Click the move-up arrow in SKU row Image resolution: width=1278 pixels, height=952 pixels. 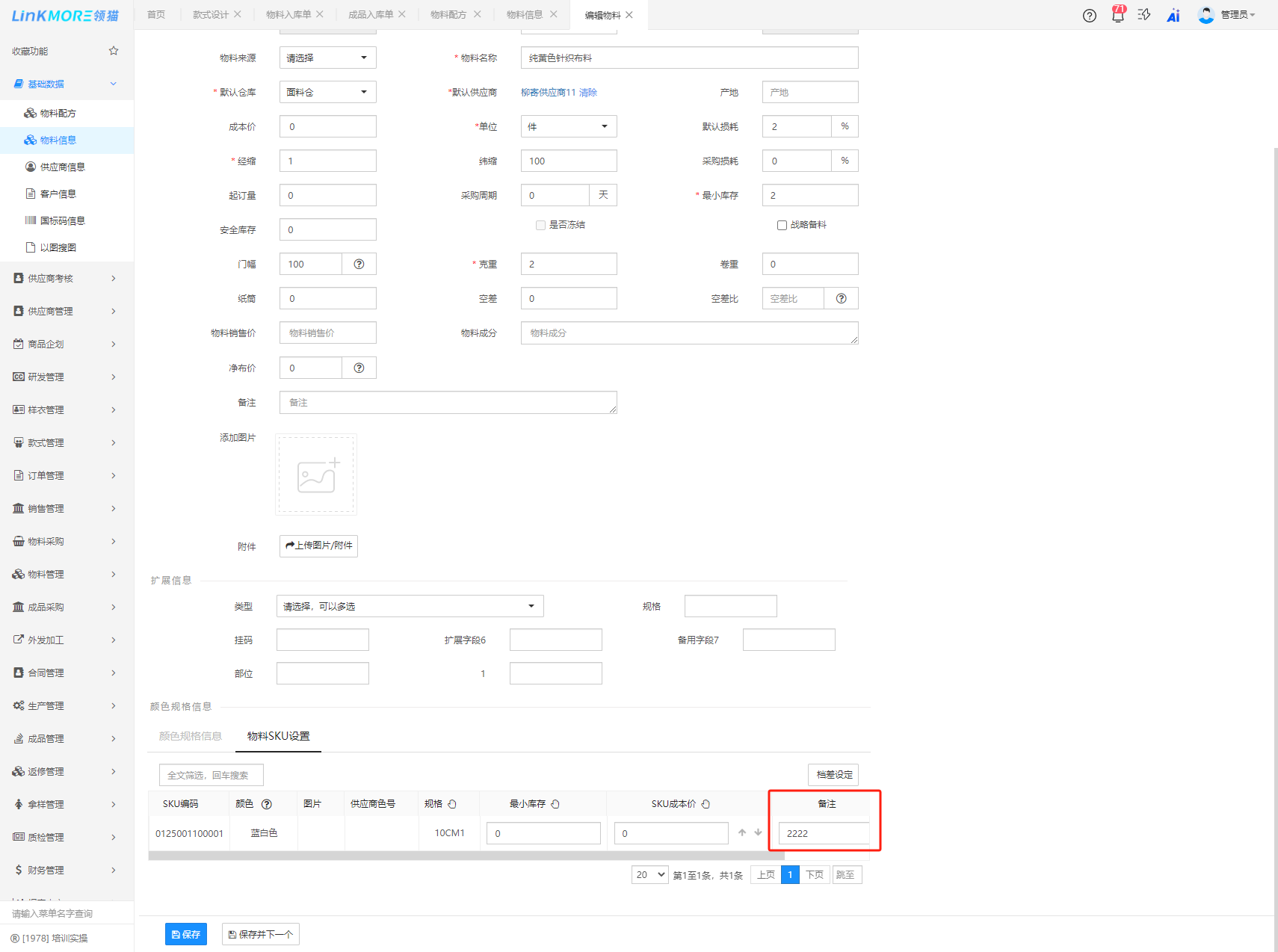742,832
